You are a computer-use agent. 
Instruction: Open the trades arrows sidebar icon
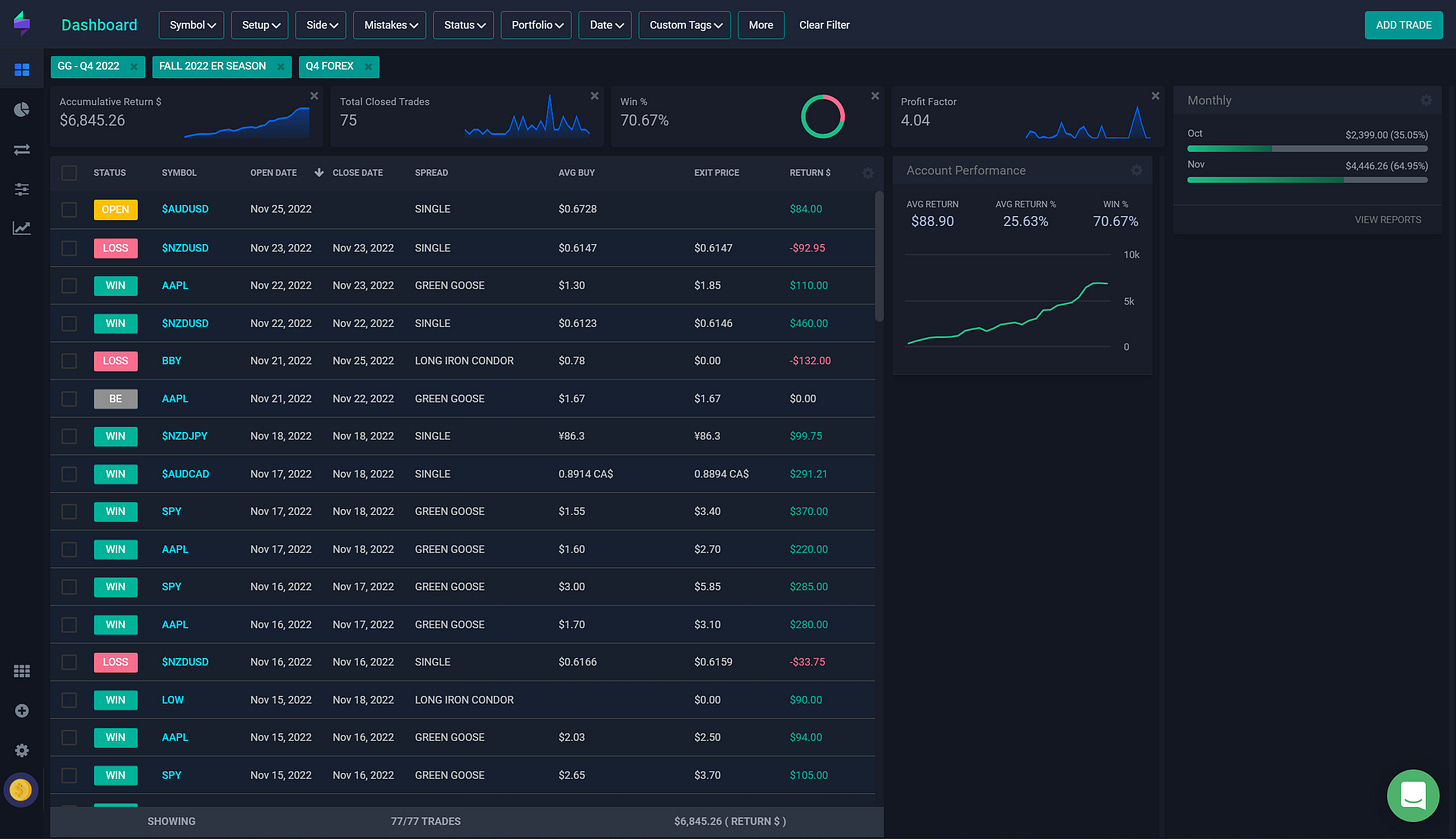tap(21, 149)
